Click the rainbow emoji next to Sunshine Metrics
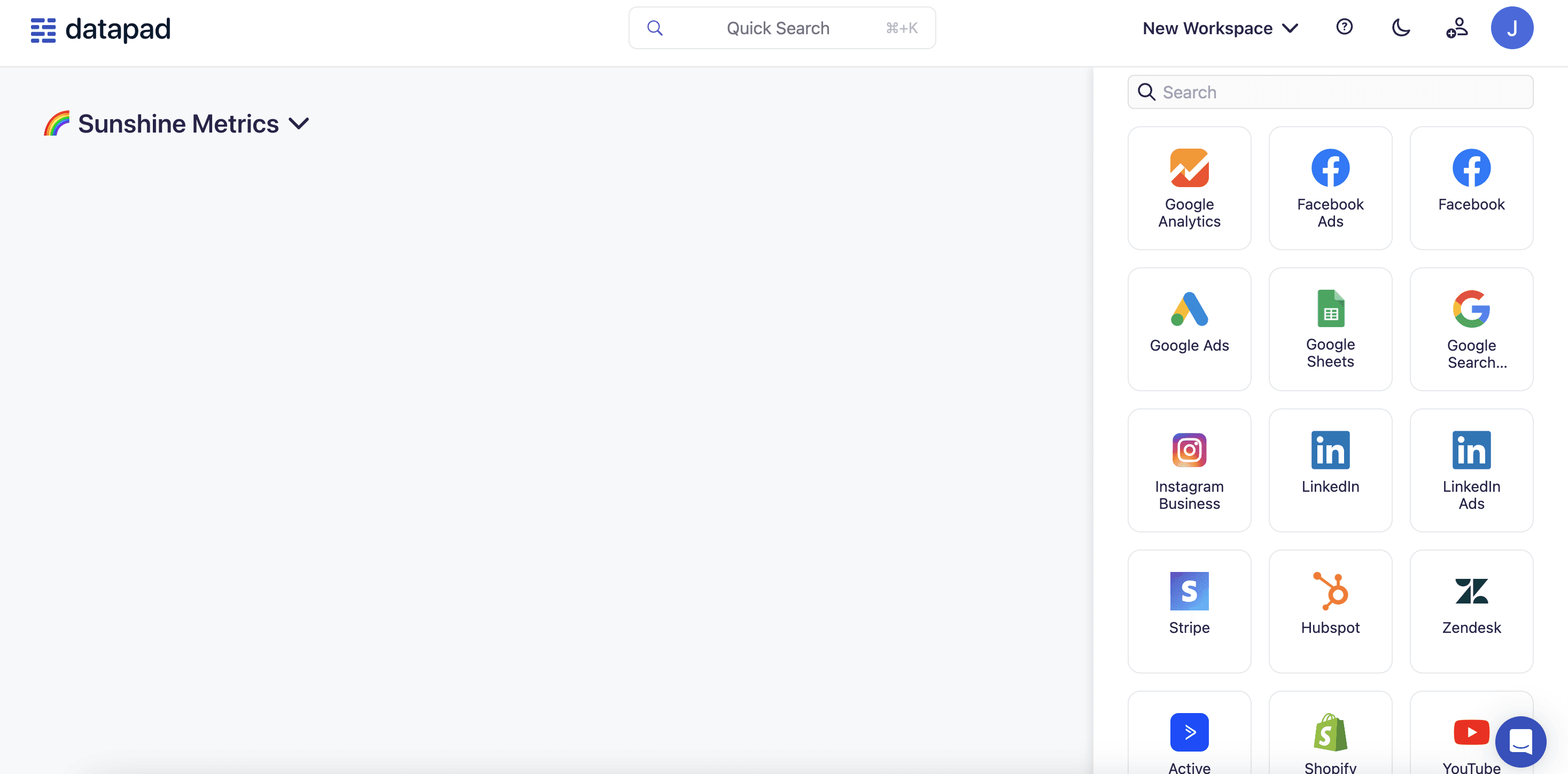The height and width of the screenshot is (774, 1568). click(x=57, y=123)
